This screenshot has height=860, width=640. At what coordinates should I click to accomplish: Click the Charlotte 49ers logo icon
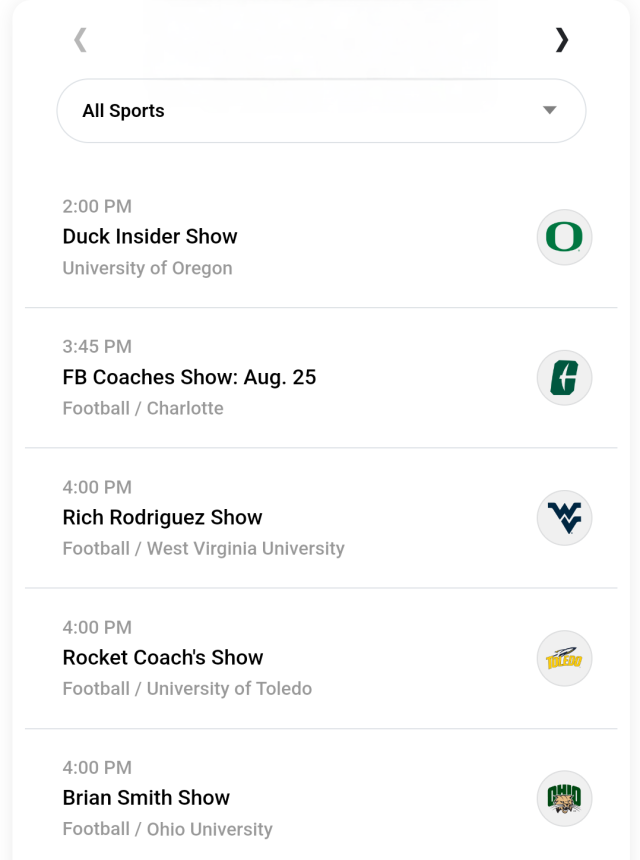(x=564, y=378)
